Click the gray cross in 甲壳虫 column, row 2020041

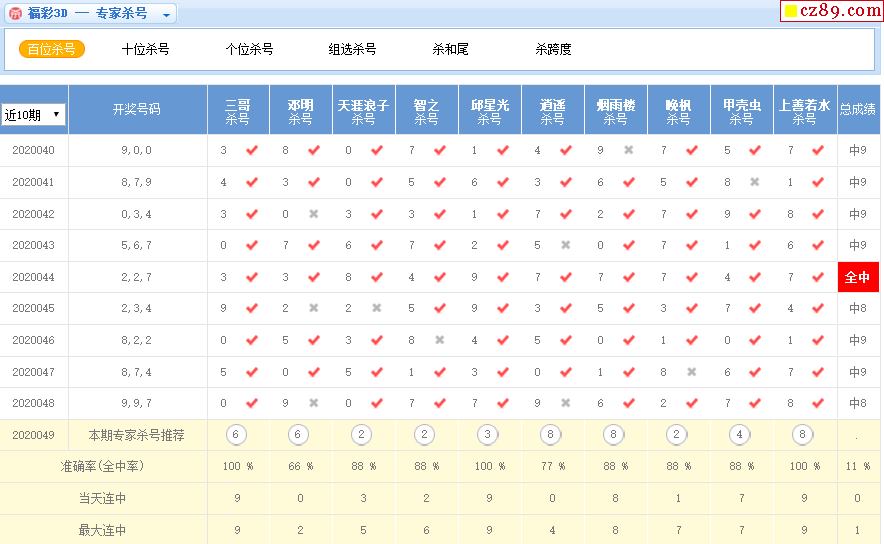755,182
